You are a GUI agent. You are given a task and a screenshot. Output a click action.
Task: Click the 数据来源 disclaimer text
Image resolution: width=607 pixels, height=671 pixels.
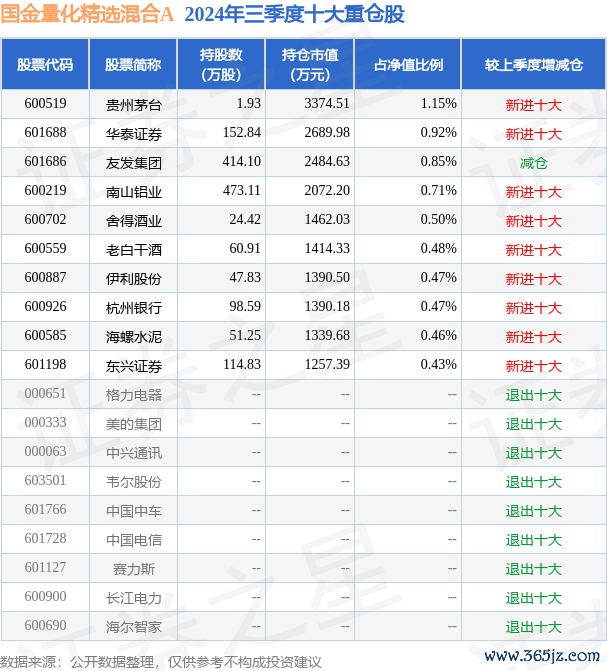pos(161,662)
